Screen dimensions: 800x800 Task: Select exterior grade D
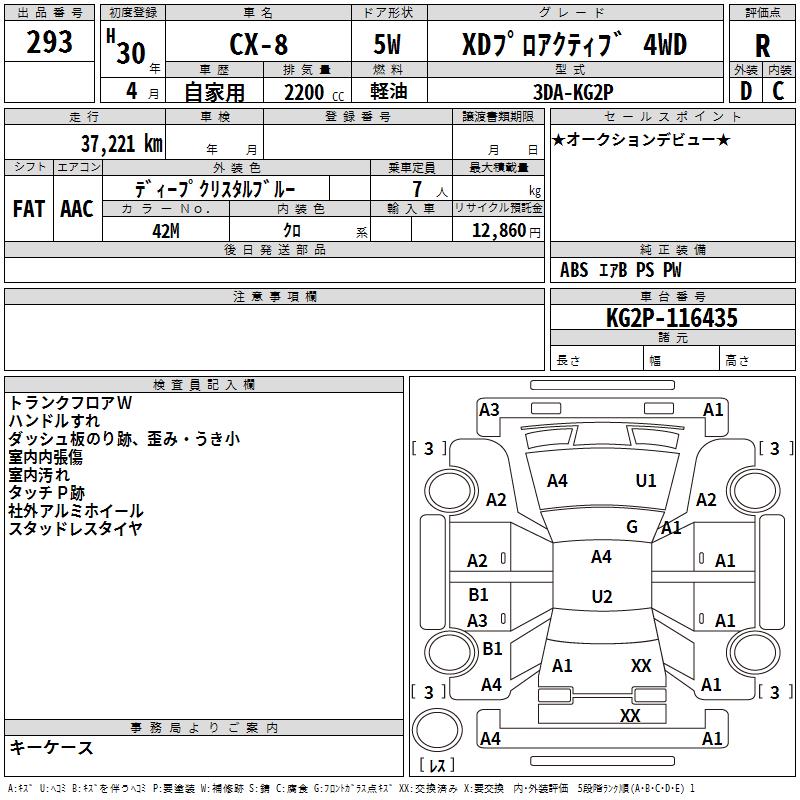click(x=746, y=91)
